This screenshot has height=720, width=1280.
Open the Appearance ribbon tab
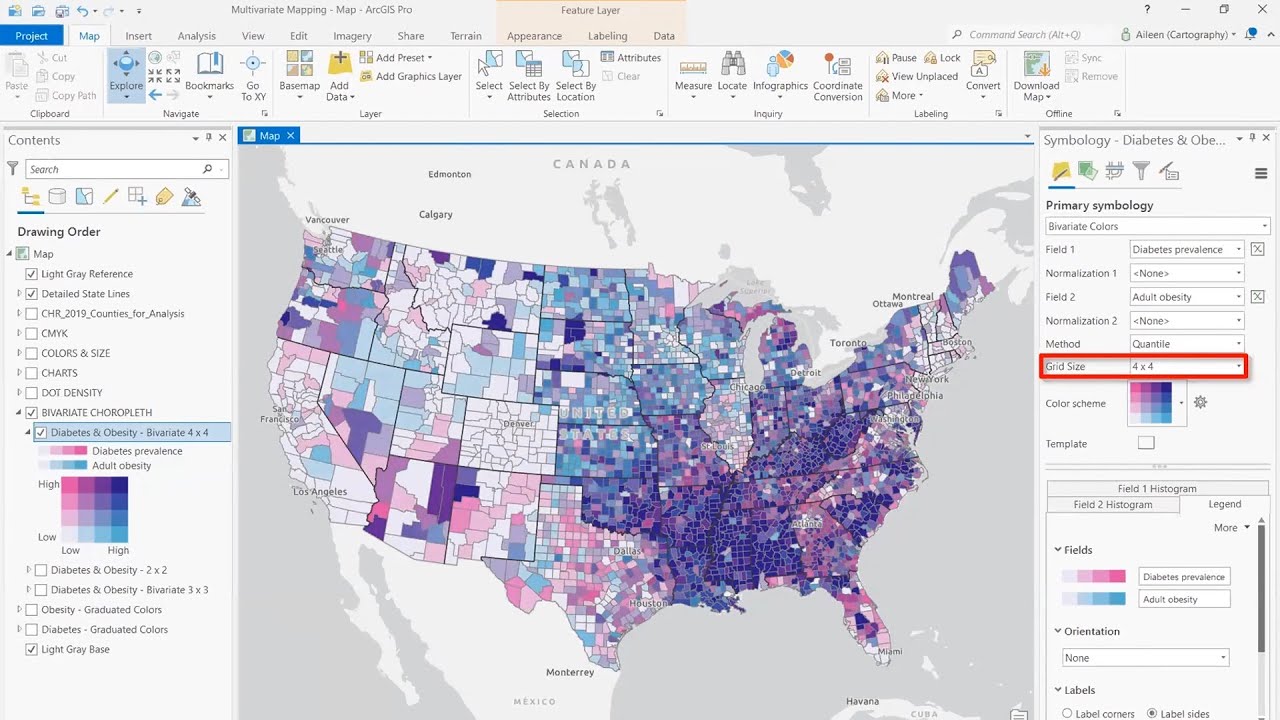[534, 36]
